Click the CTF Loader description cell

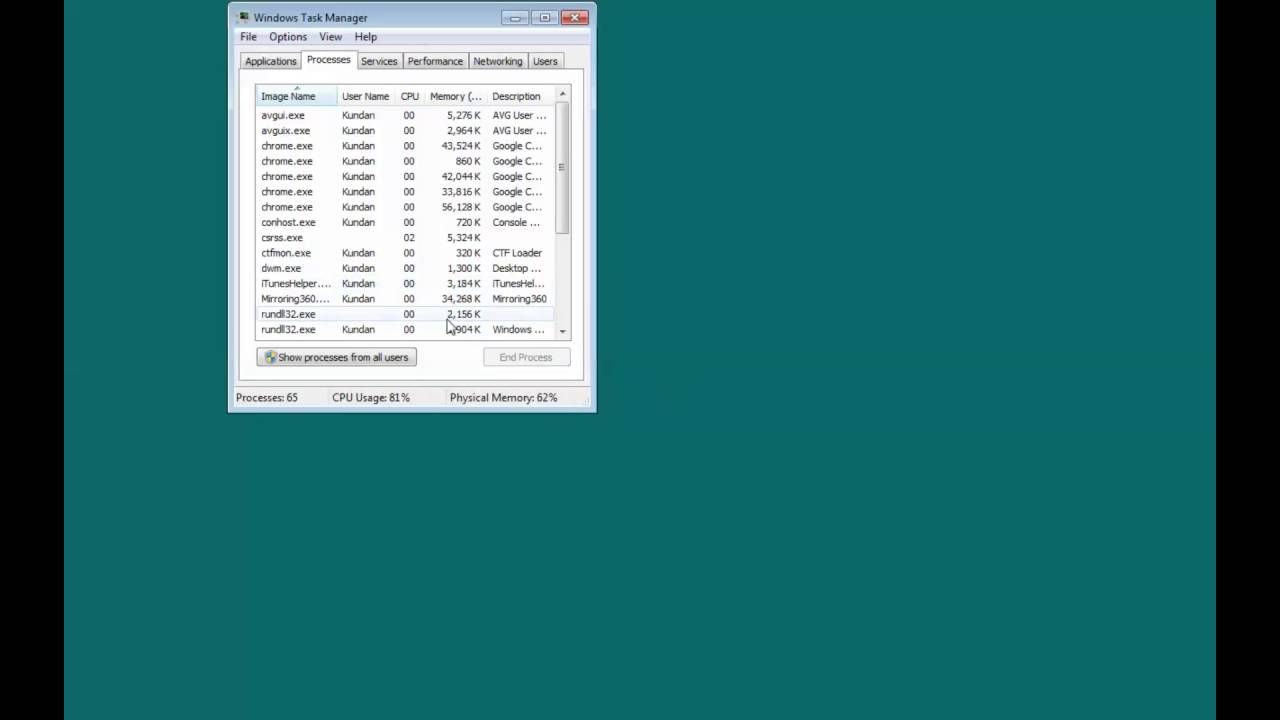click(x=517, y=253)
